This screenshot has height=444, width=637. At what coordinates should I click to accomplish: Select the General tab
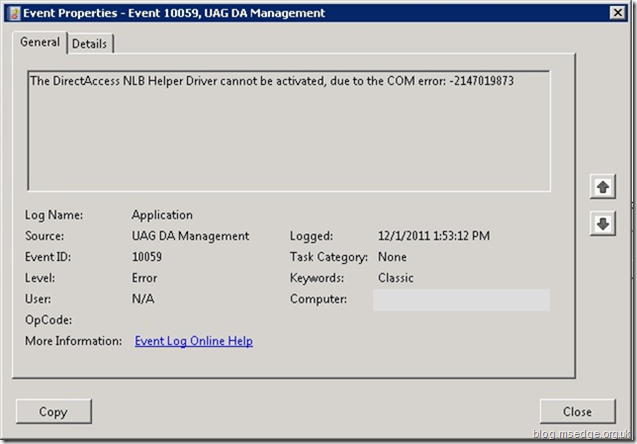tap(40, 42)
